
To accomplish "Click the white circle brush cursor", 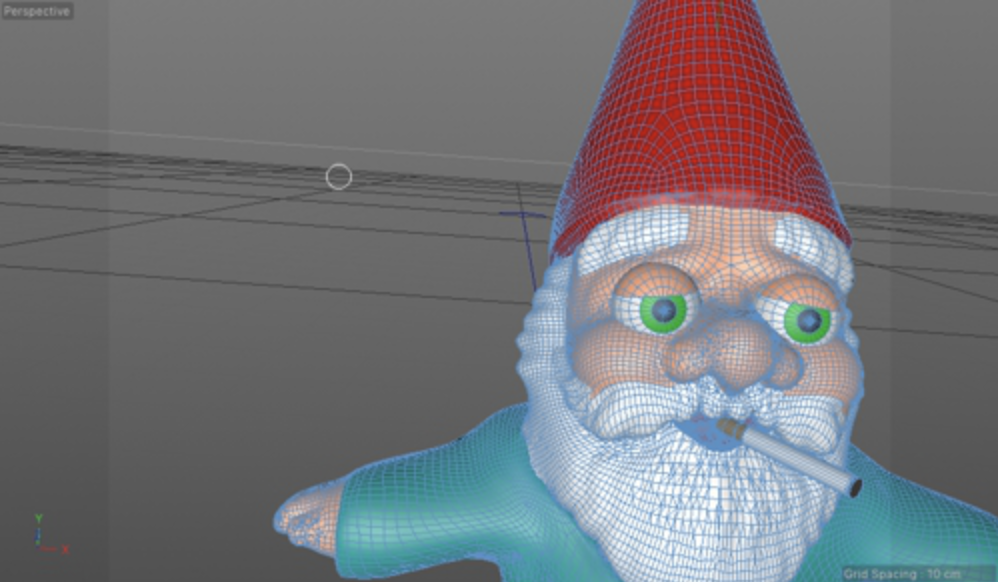I will tap(339, 177).
